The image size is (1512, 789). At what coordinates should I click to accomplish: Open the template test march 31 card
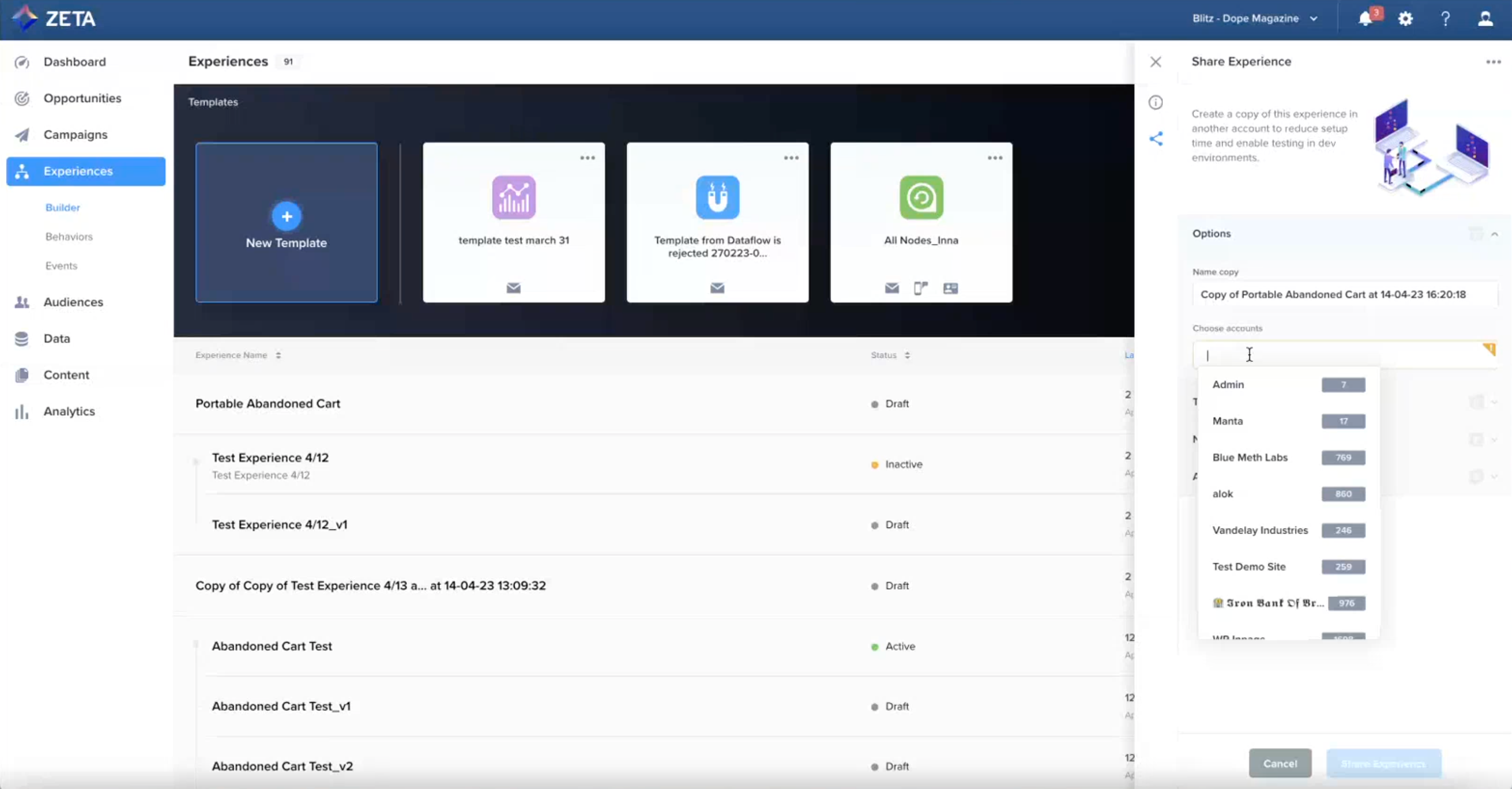(x=514, y=223)
